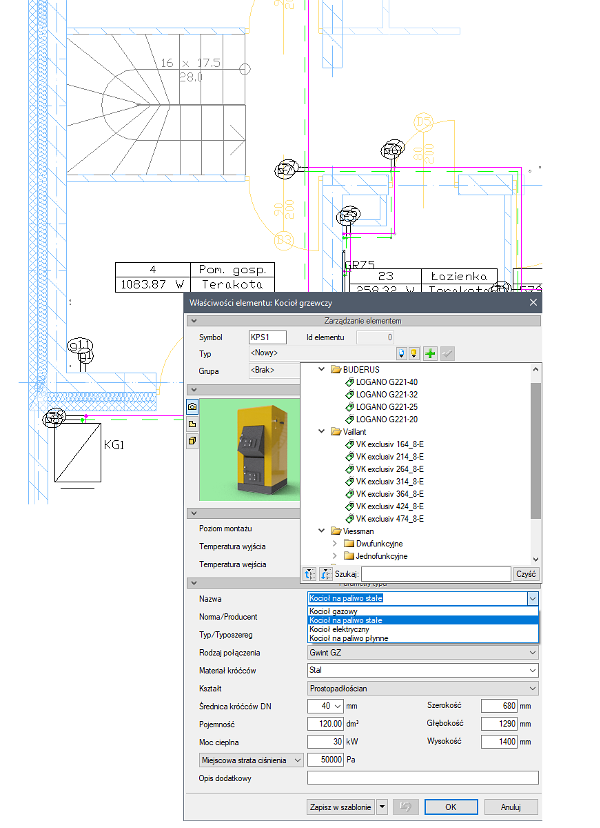Collapse the BUDERUS tree node

(x=321, y=370)
